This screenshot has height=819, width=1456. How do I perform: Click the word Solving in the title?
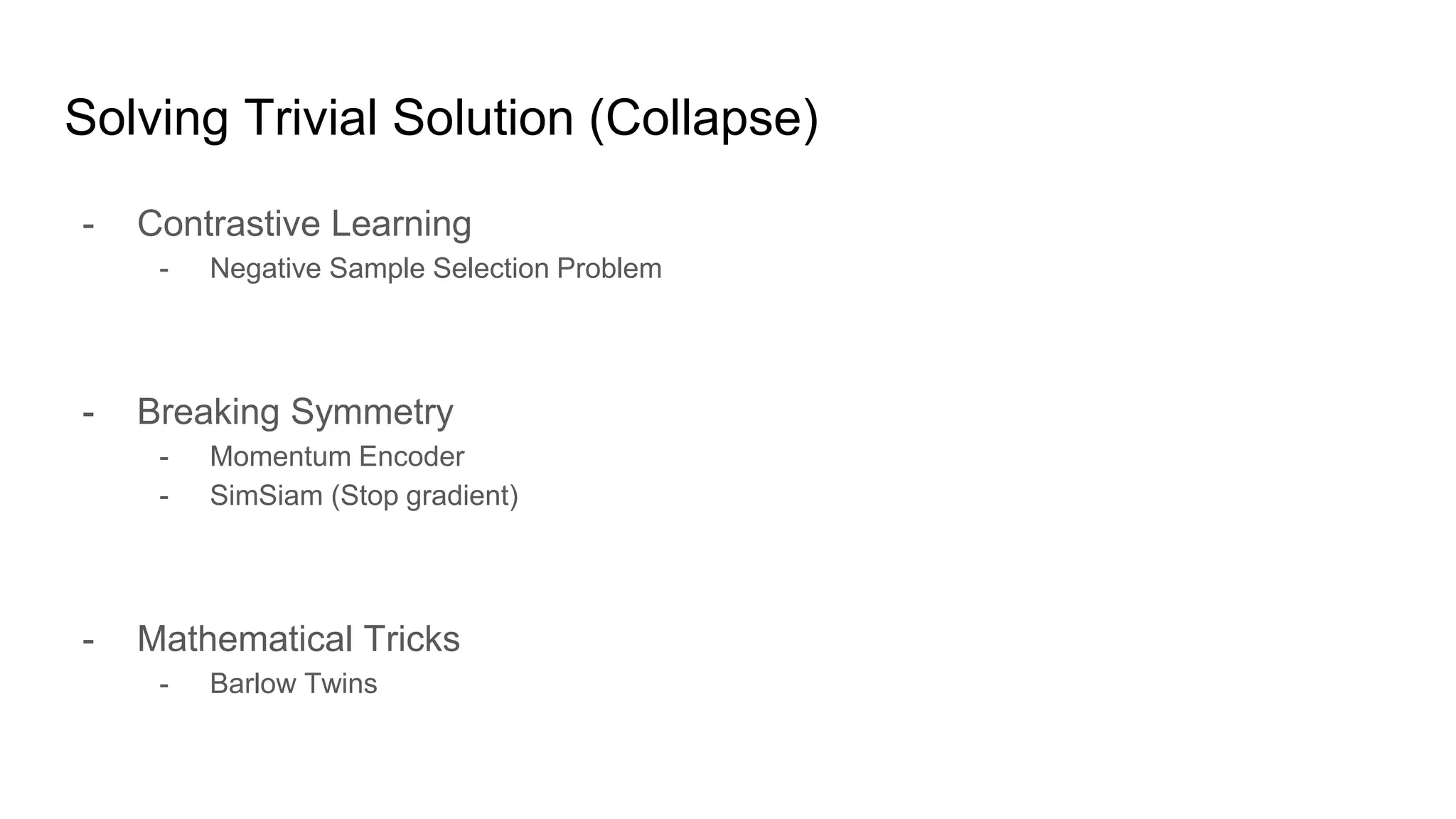click(147, 119)
